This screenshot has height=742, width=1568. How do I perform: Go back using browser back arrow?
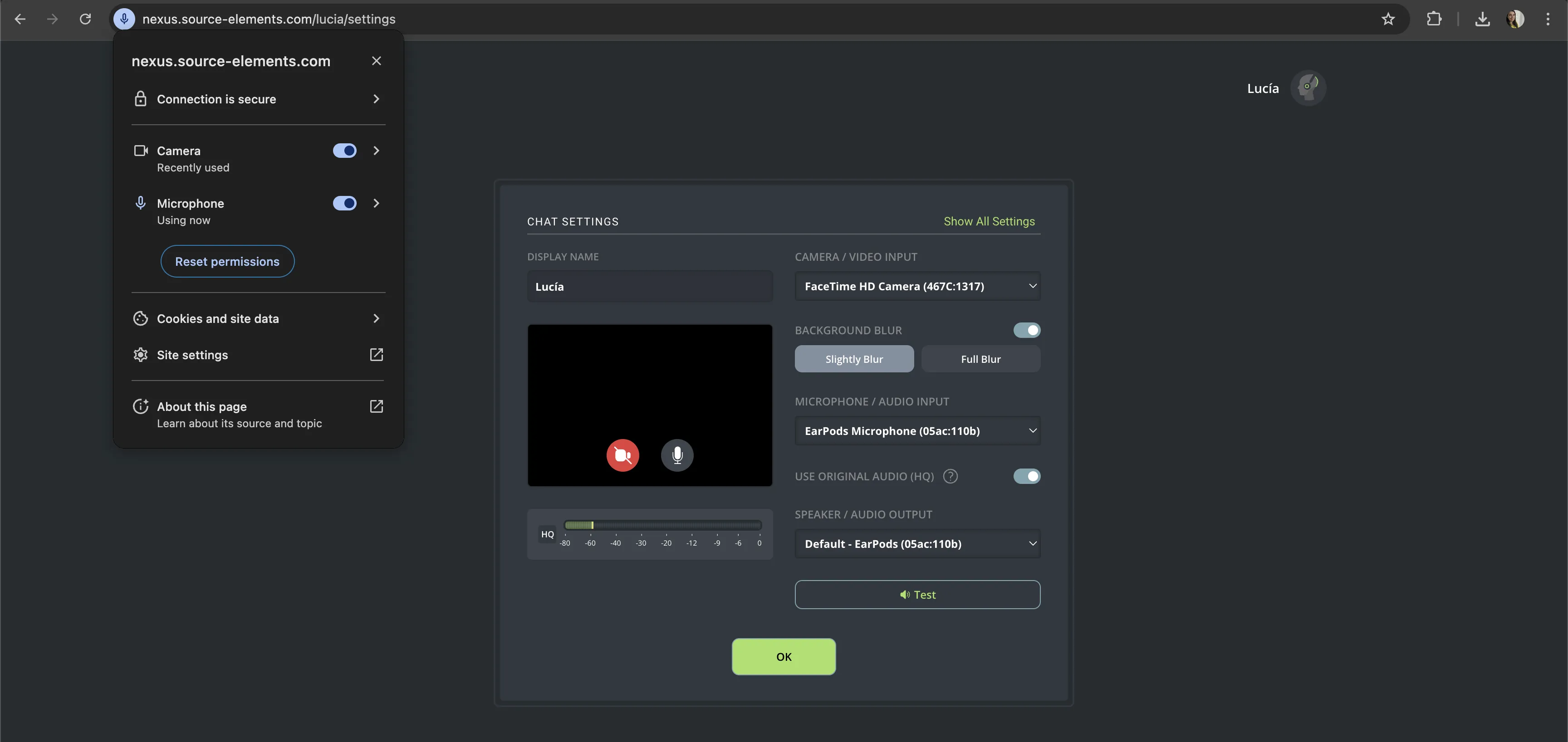tap(20, 19)
